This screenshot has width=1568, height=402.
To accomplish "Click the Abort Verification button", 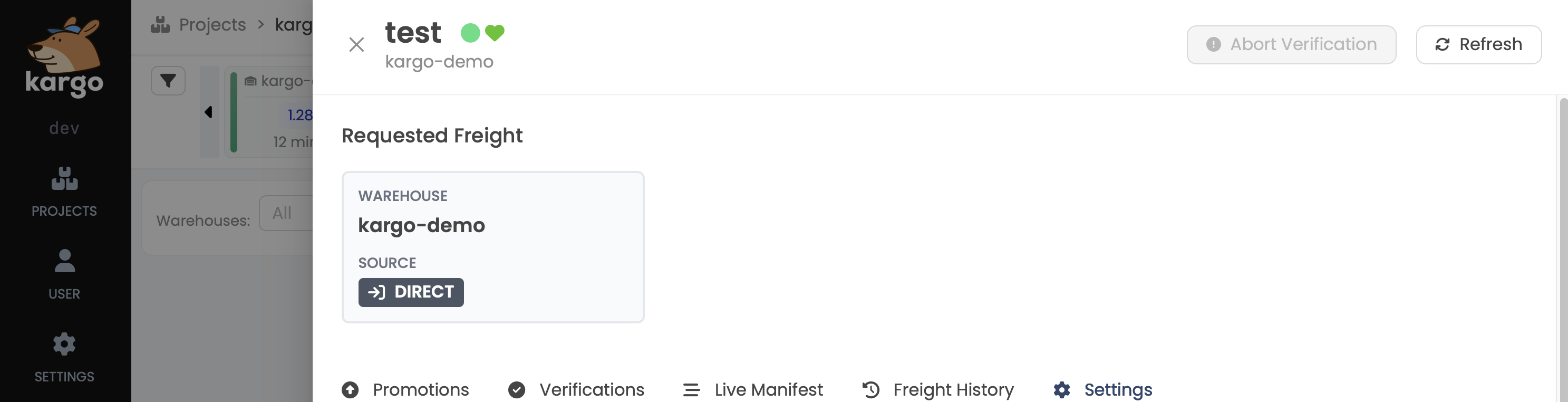I will pyautogui.click(x=1291, y=44).
